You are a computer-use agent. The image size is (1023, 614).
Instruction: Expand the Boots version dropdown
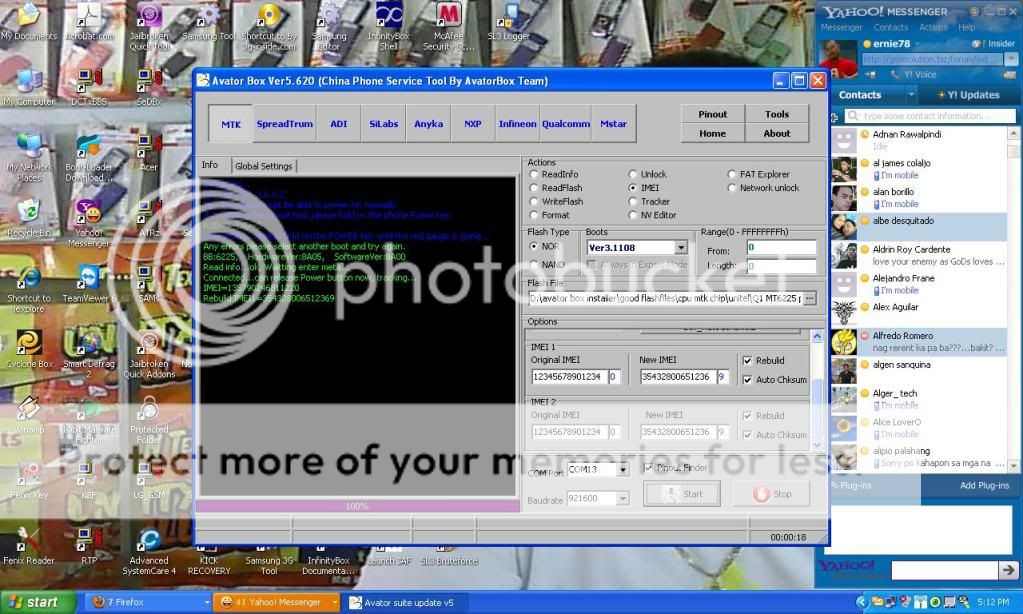[x=681, y=247]
